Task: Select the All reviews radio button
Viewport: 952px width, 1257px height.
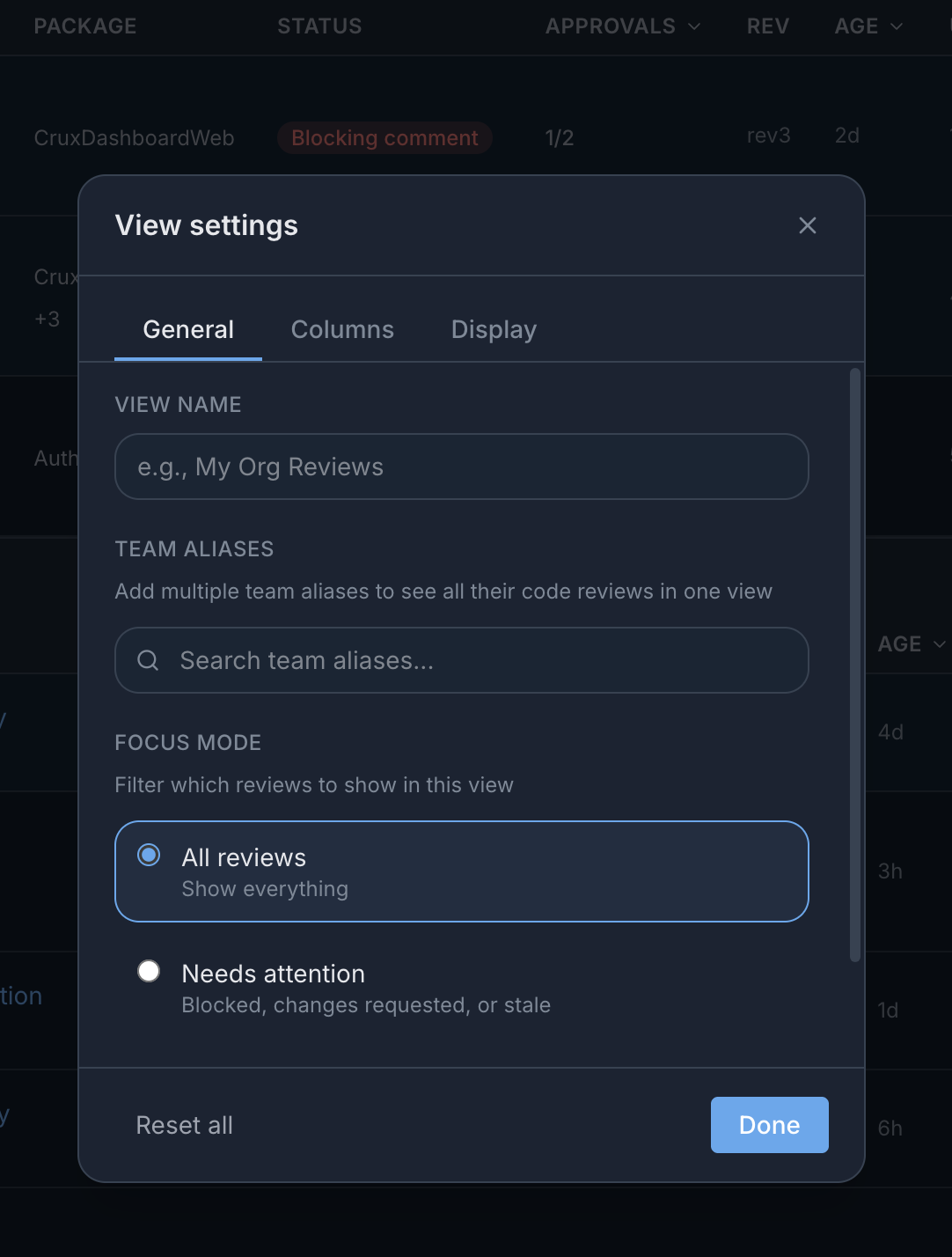Action: pos(149,854)
